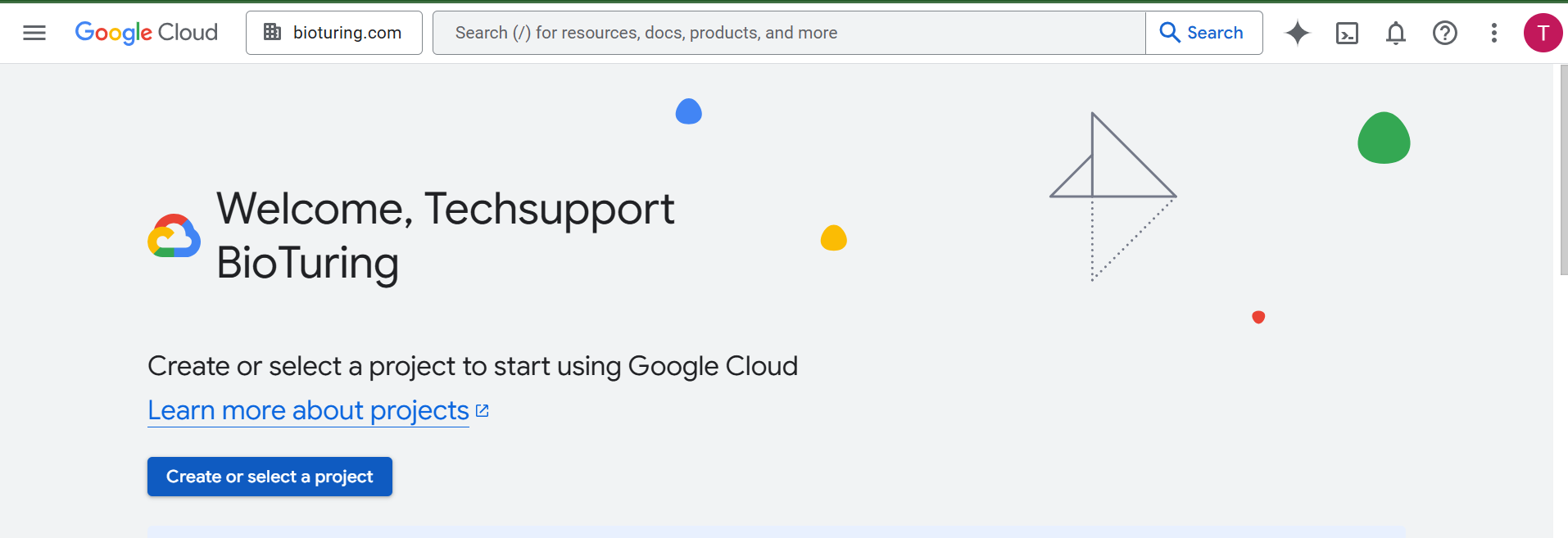Image resolution: width=1568 pixels, height=538 pixels.
Task: Focus the resources and docs search field
Action: 788,33
